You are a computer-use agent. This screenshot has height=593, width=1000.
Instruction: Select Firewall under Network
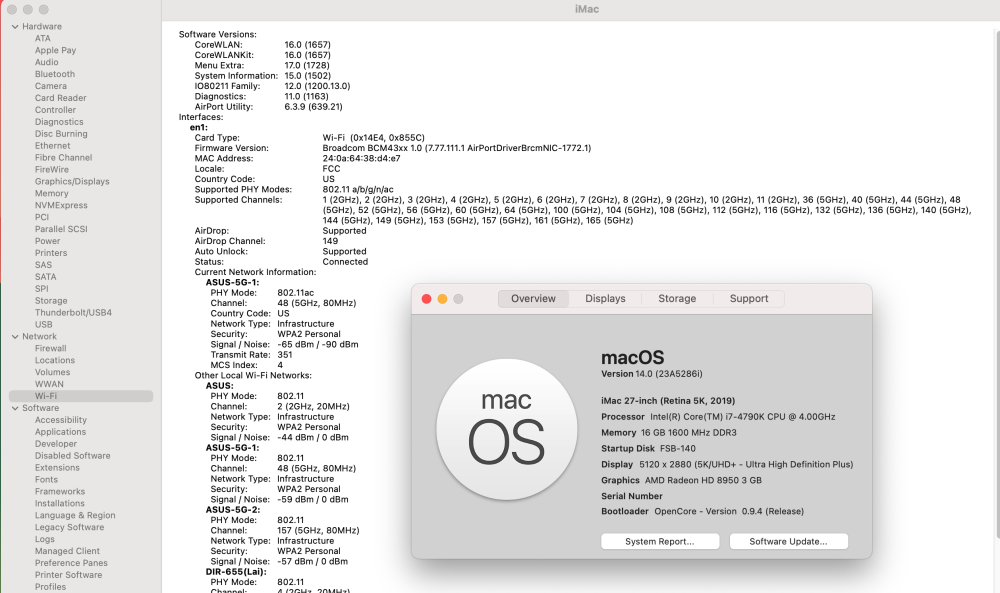[x=50, y=348]
